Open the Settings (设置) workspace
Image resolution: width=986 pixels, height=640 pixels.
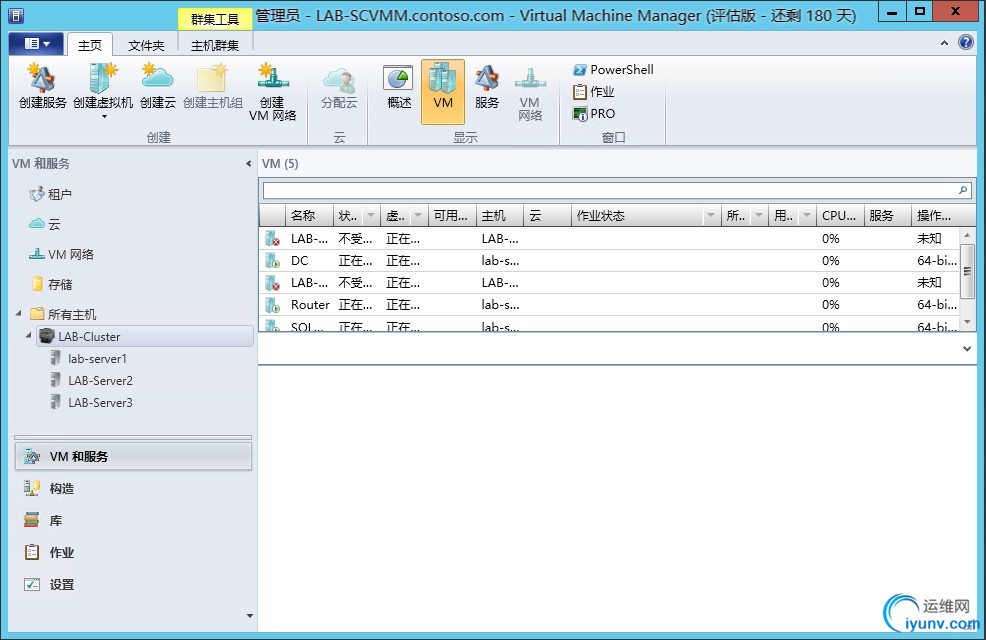pos(49,585)
